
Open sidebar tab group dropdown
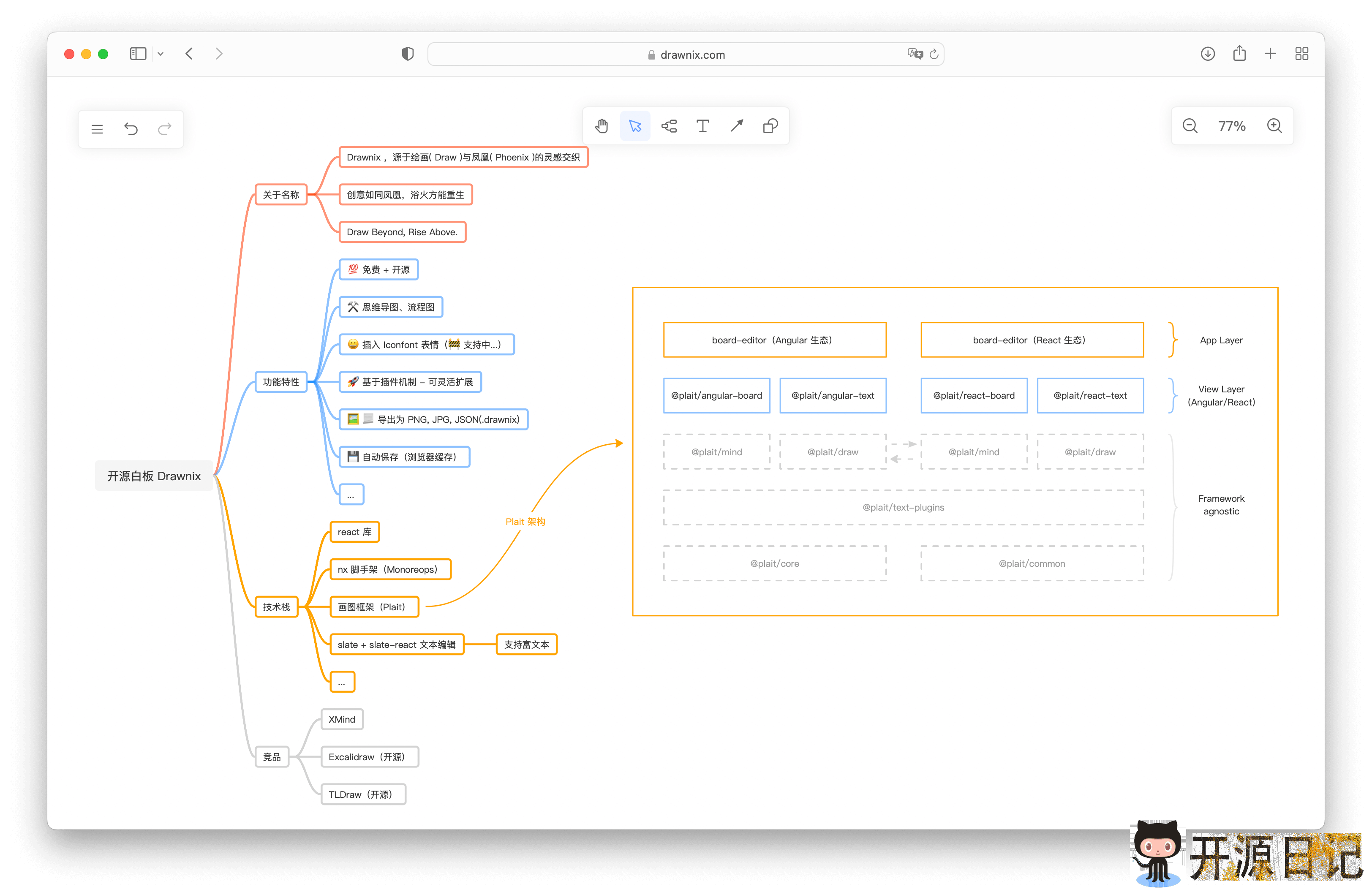click(x=161, y=54)
